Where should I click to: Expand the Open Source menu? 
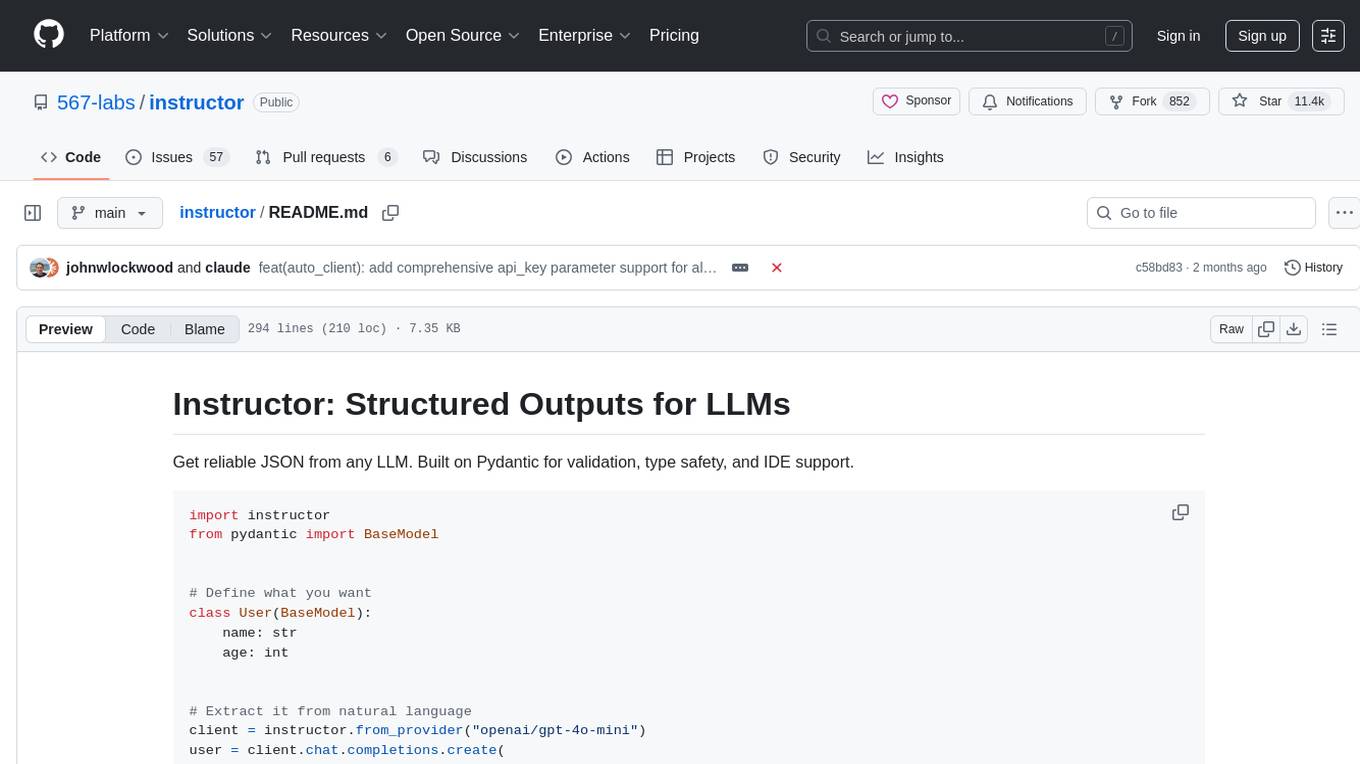[462, 35]
